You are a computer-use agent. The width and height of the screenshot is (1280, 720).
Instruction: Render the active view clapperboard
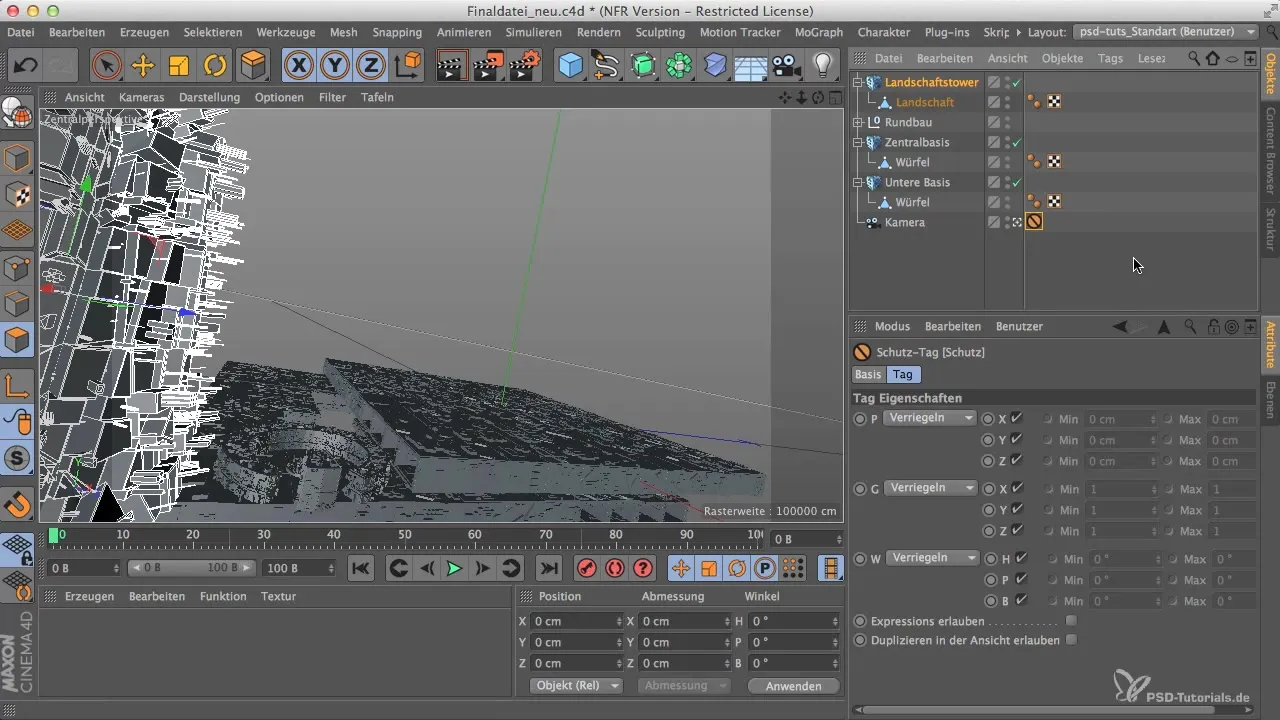[452, 66]
